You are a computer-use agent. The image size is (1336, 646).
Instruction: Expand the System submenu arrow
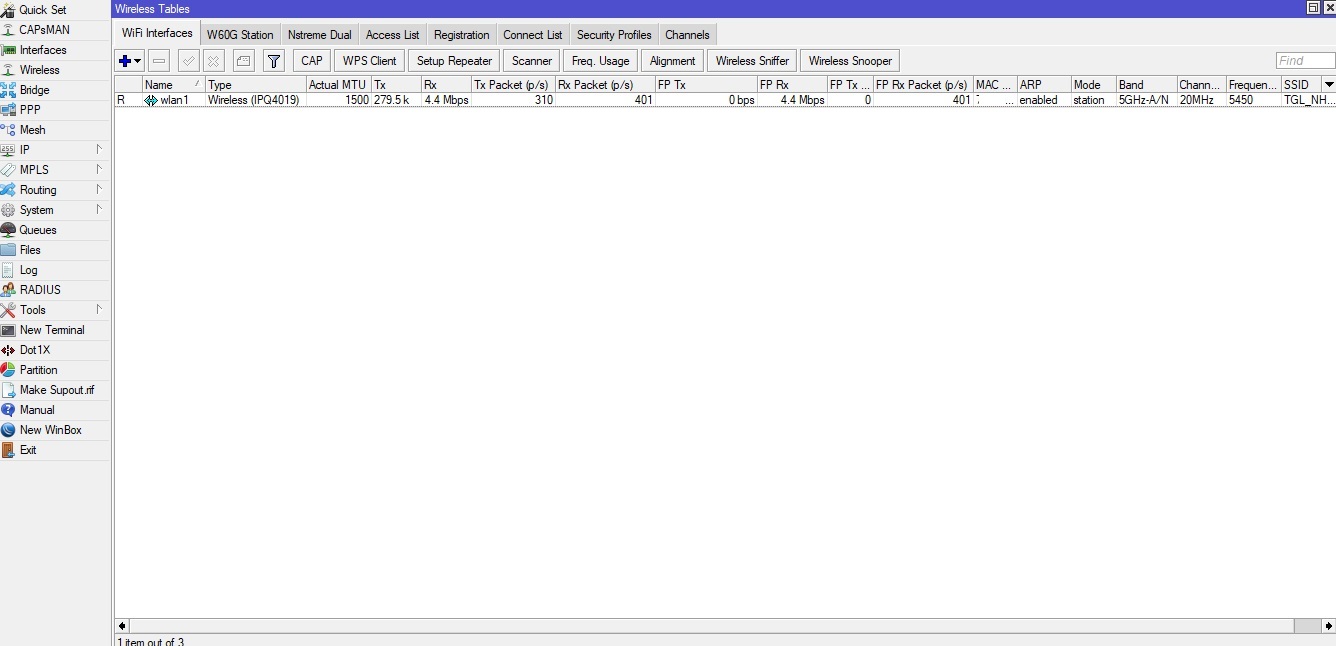(99, 209)
